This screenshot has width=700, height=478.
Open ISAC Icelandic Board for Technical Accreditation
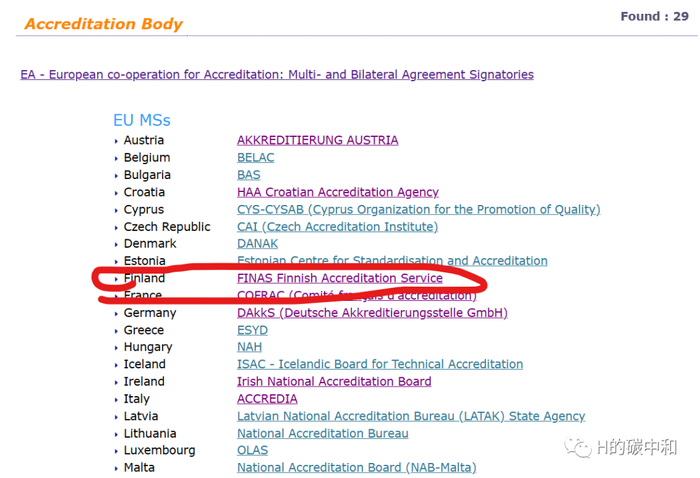point(379,365)
